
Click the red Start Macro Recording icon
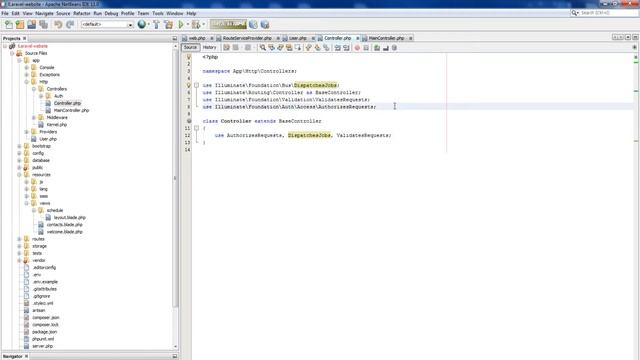coord(357,48)
